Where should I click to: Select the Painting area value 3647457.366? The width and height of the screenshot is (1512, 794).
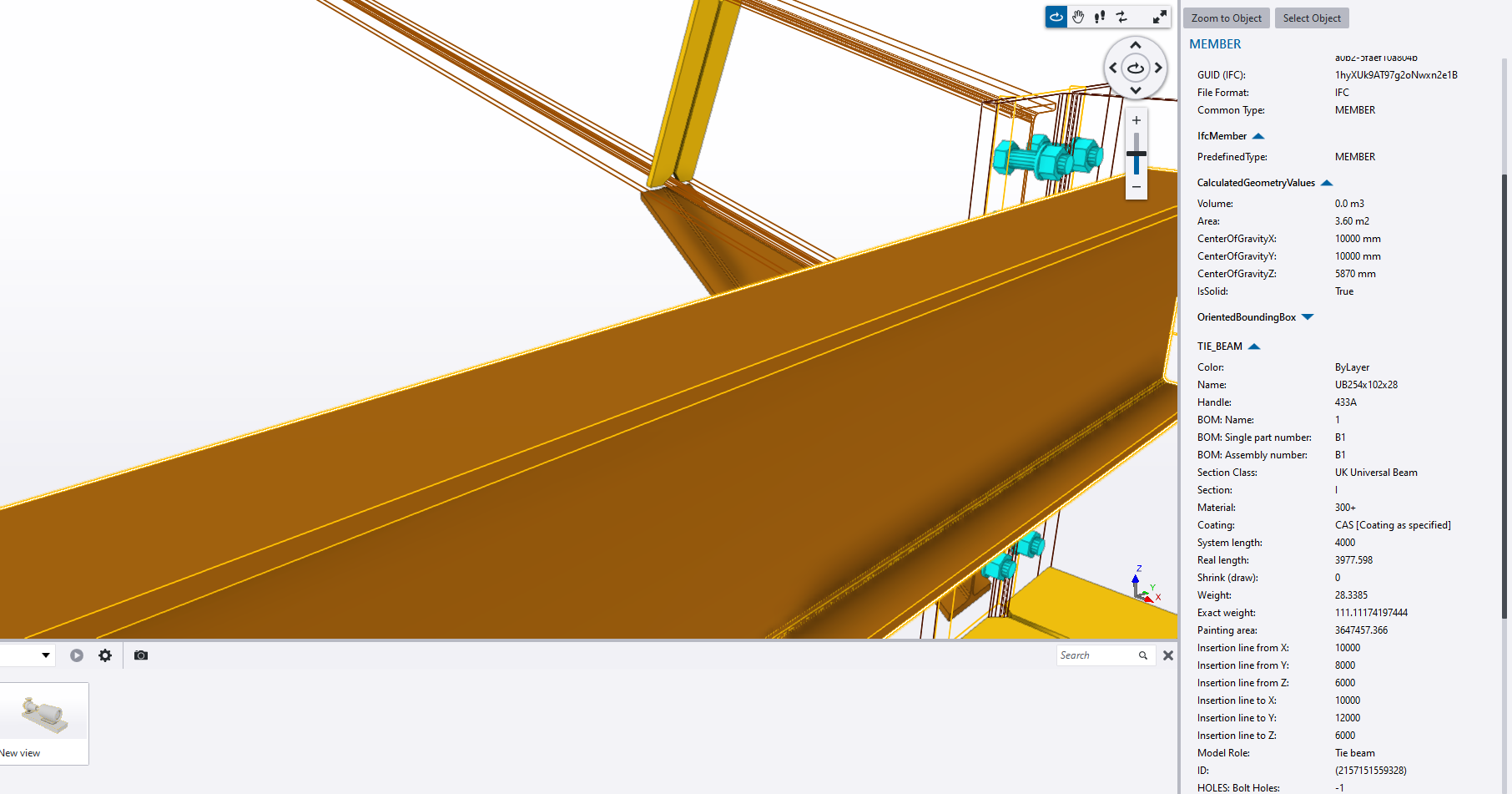[x=1361, y=630]
